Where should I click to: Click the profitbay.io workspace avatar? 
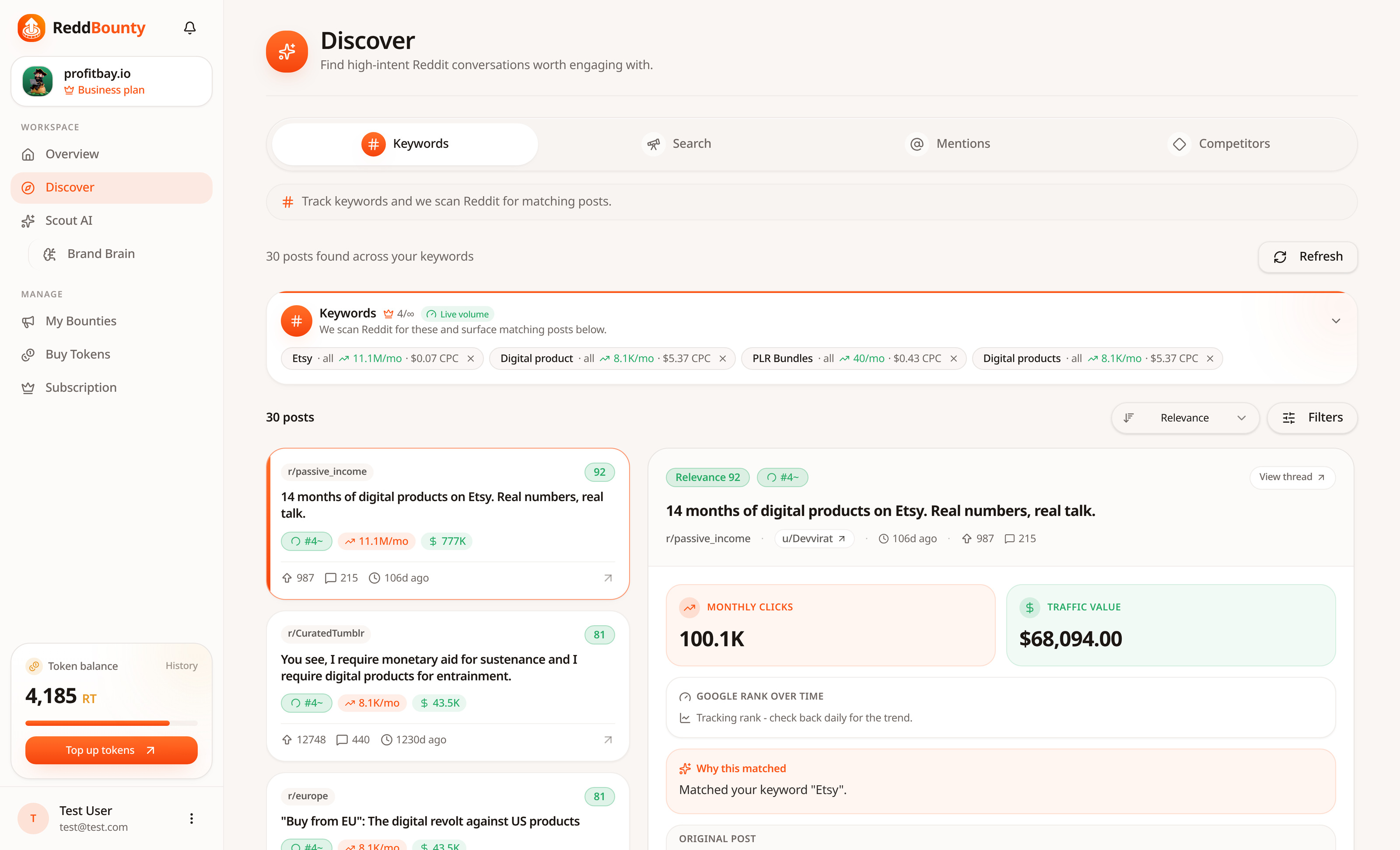pos(38,81)
